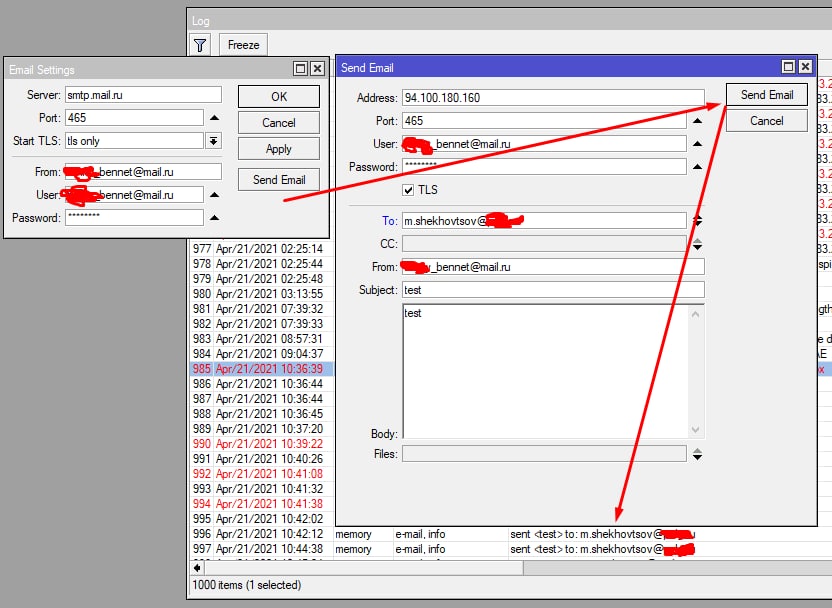Focus the Subject field containing test
This screenshot has width=832, height=608.
click(553, 290)
